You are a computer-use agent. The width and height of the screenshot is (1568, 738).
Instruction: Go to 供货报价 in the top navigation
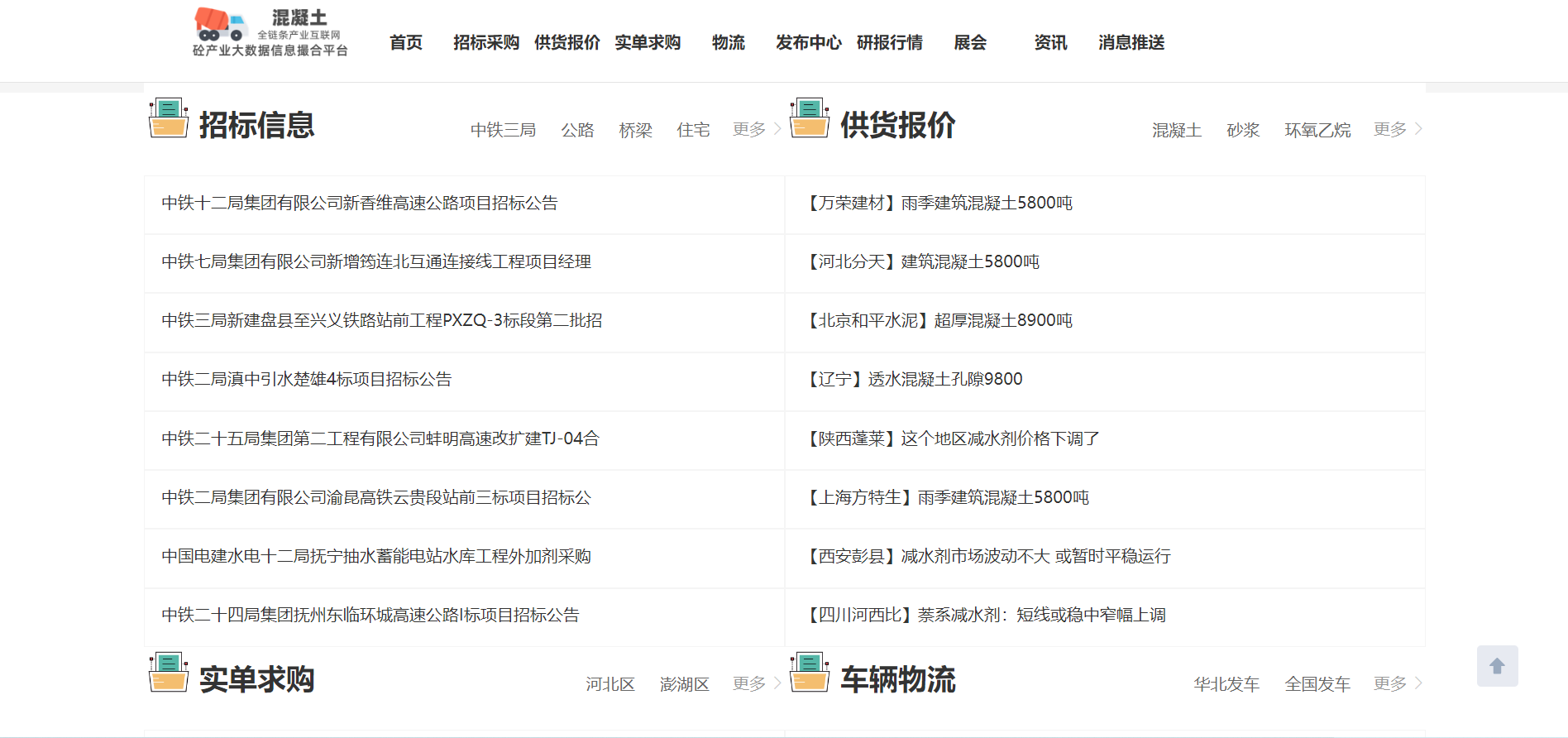tap(567, 42)
